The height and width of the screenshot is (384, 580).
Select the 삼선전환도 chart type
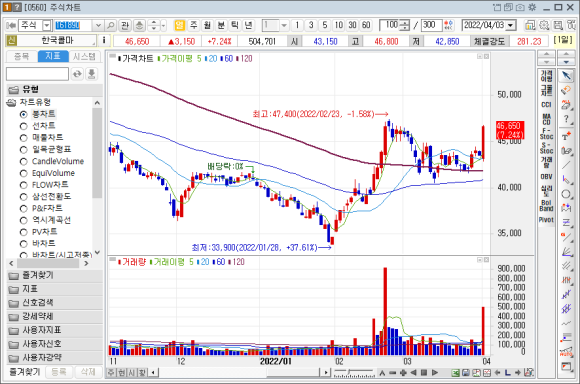45,196
